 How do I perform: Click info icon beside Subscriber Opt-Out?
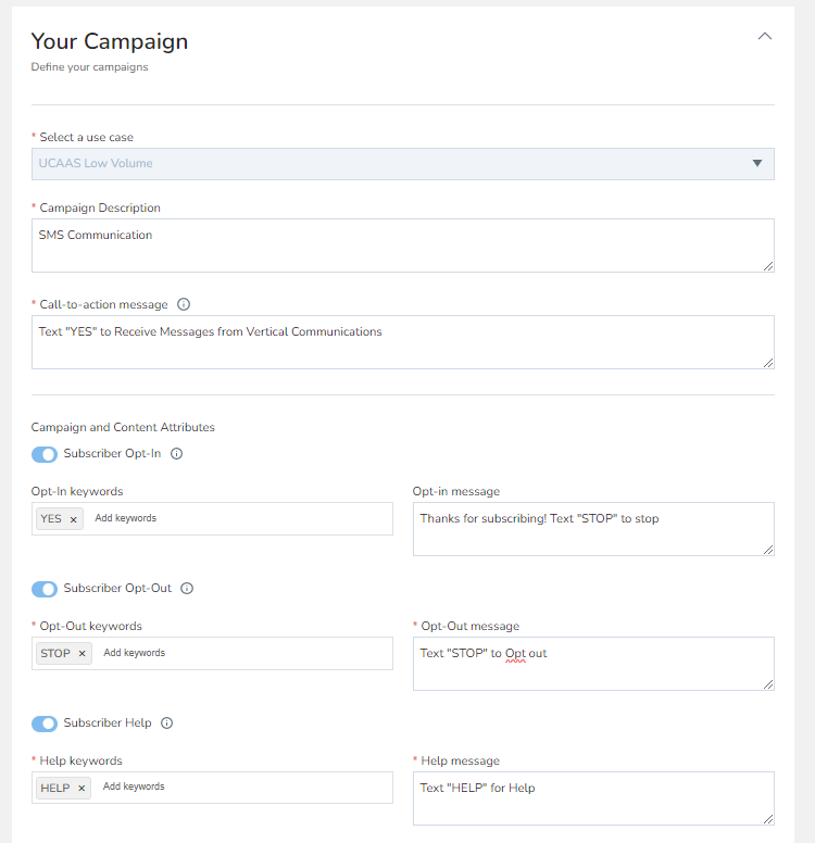tap(186, 588)
